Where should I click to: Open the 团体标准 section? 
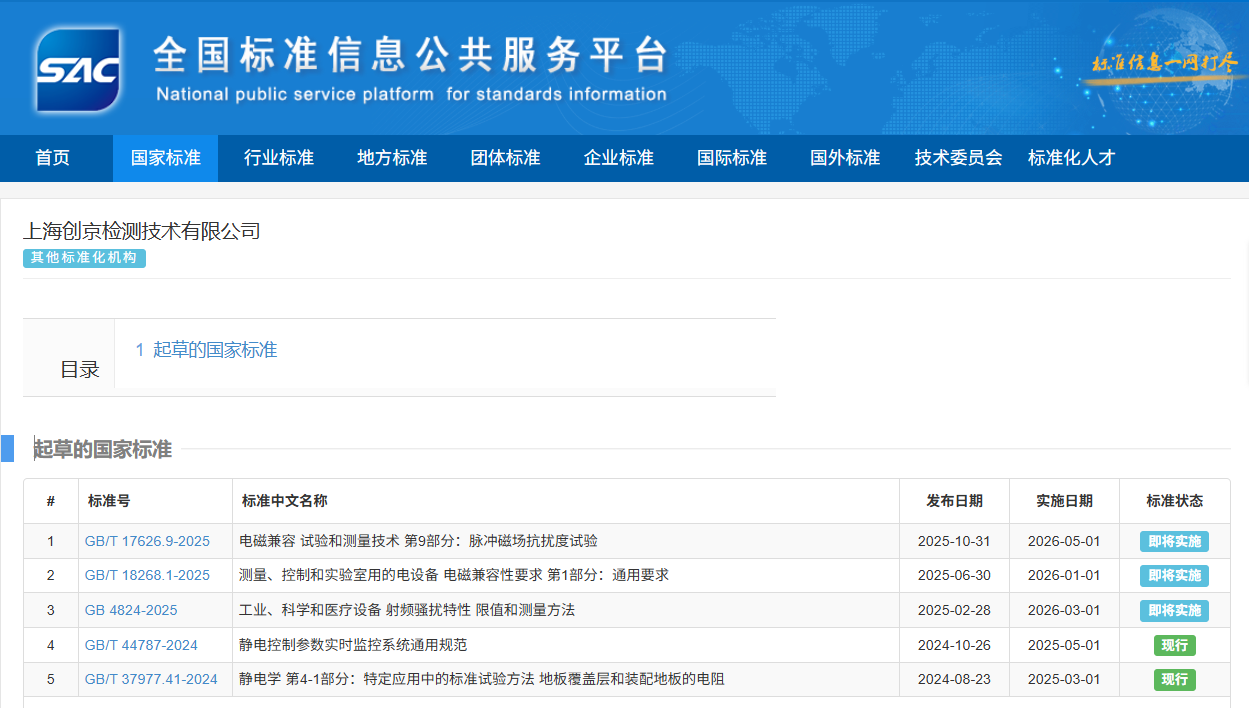504,157
